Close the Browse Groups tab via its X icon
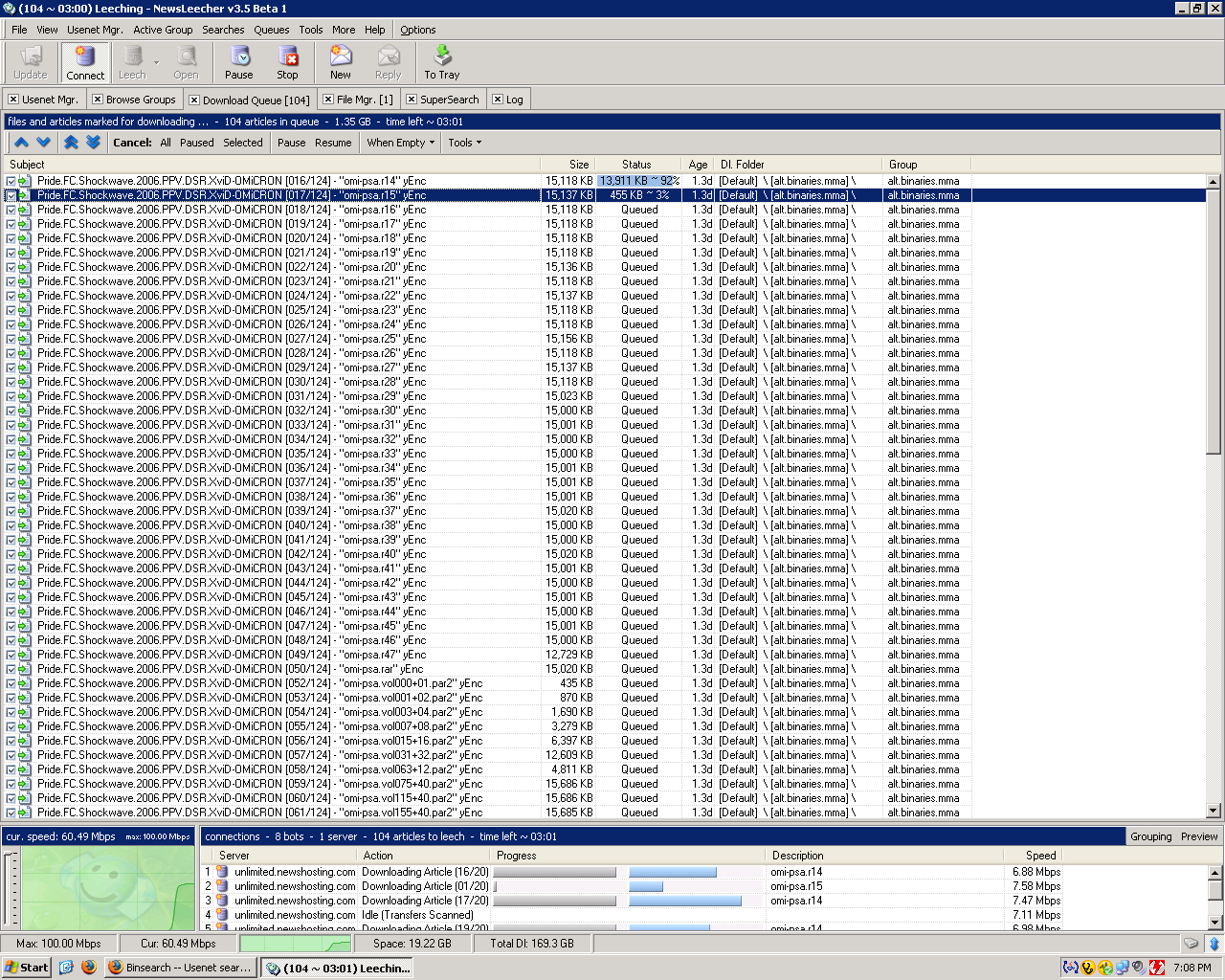Screen dimensions: 1225x980 pos(98,99)
